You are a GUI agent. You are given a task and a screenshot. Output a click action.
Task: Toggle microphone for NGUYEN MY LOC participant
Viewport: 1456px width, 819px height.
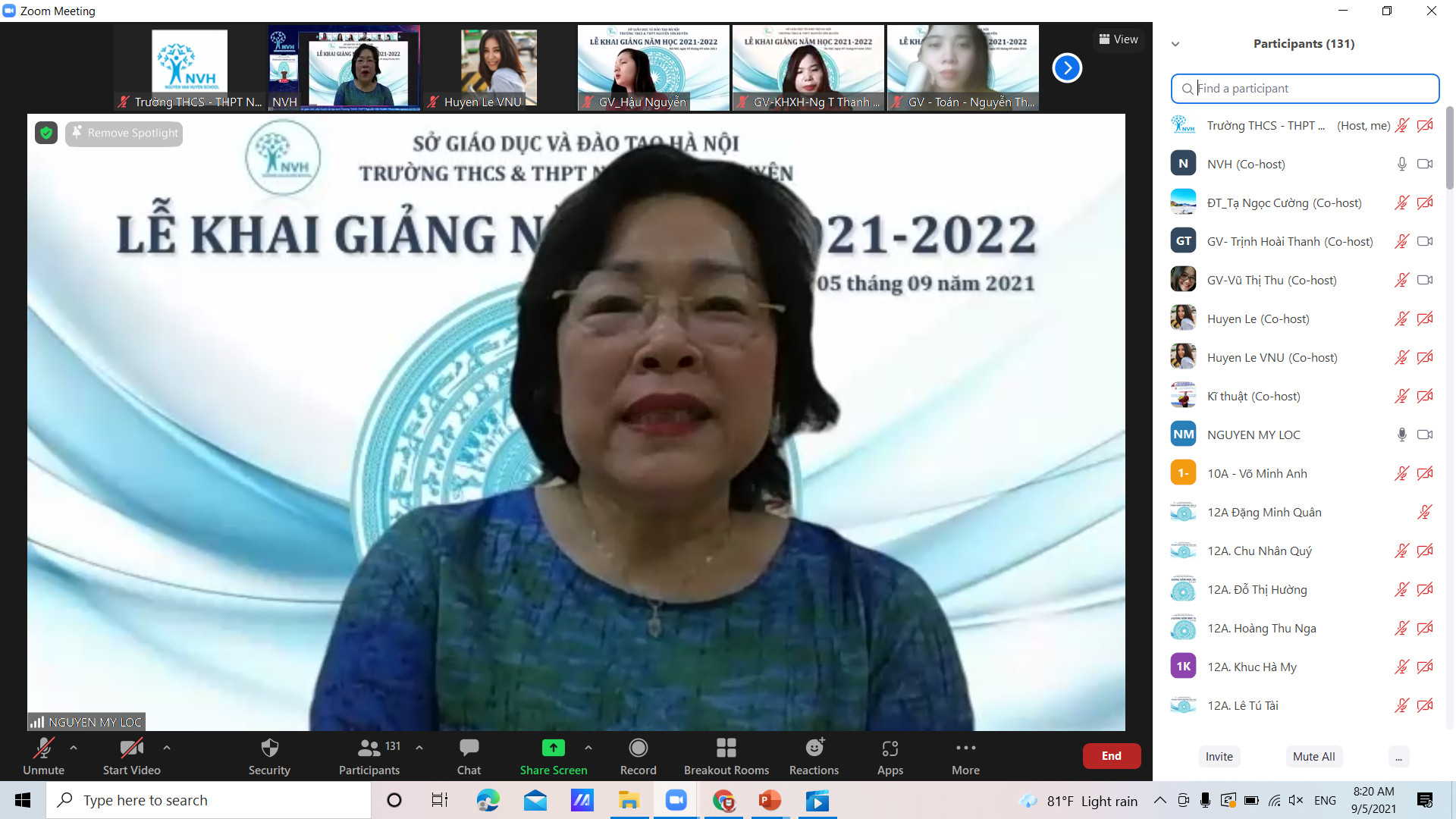[1401, 435]
